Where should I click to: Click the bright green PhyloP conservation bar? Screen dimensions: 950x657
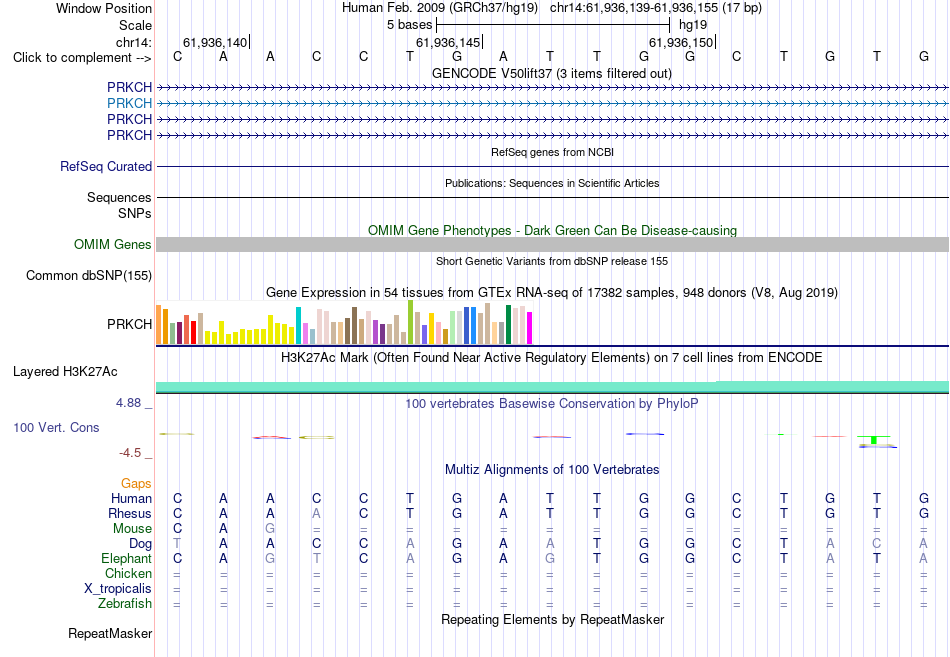tap(874, 439)
